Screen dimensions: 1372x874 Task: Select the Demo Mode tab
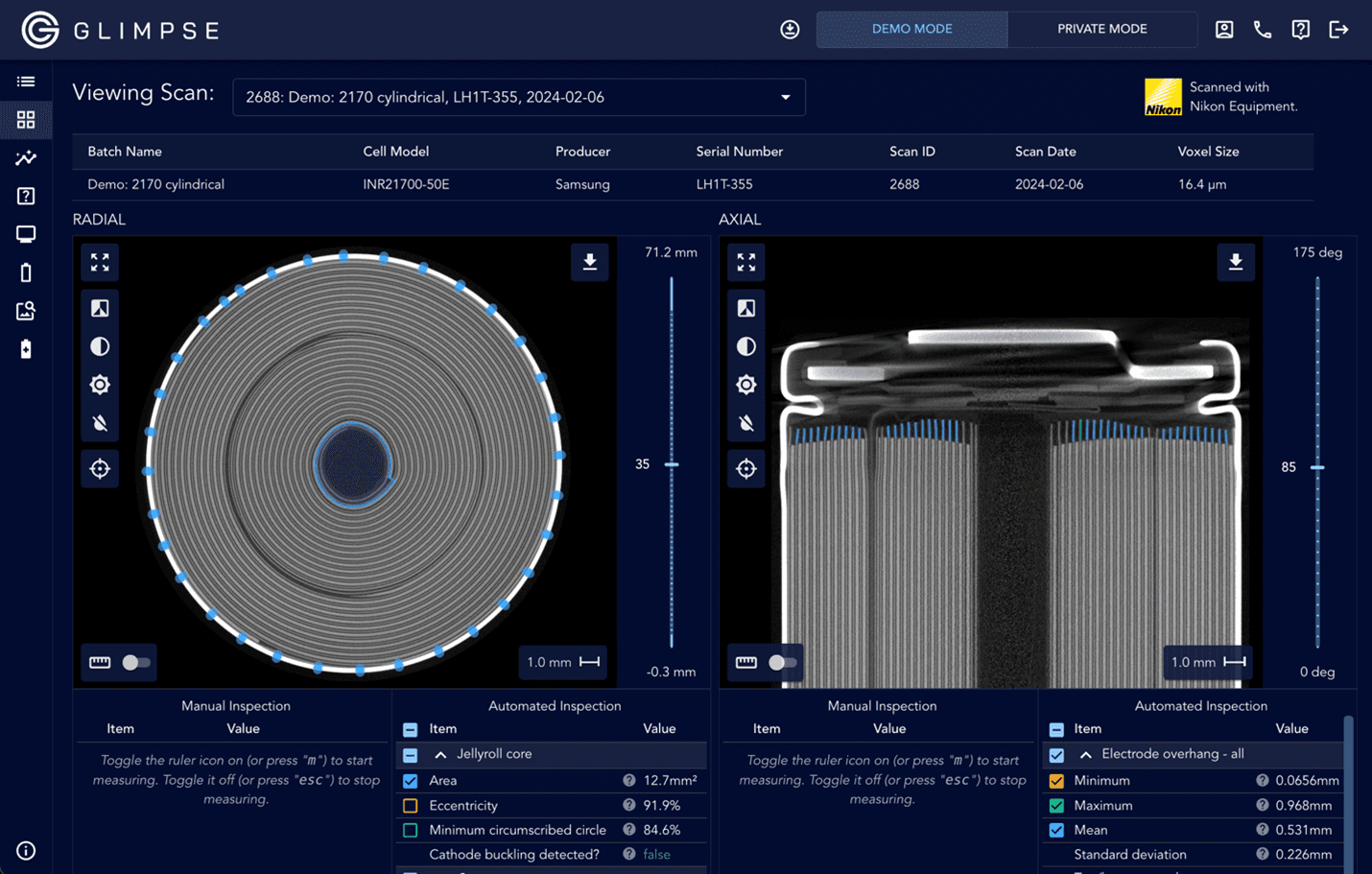pyautogui.click(x=911, y=30)
